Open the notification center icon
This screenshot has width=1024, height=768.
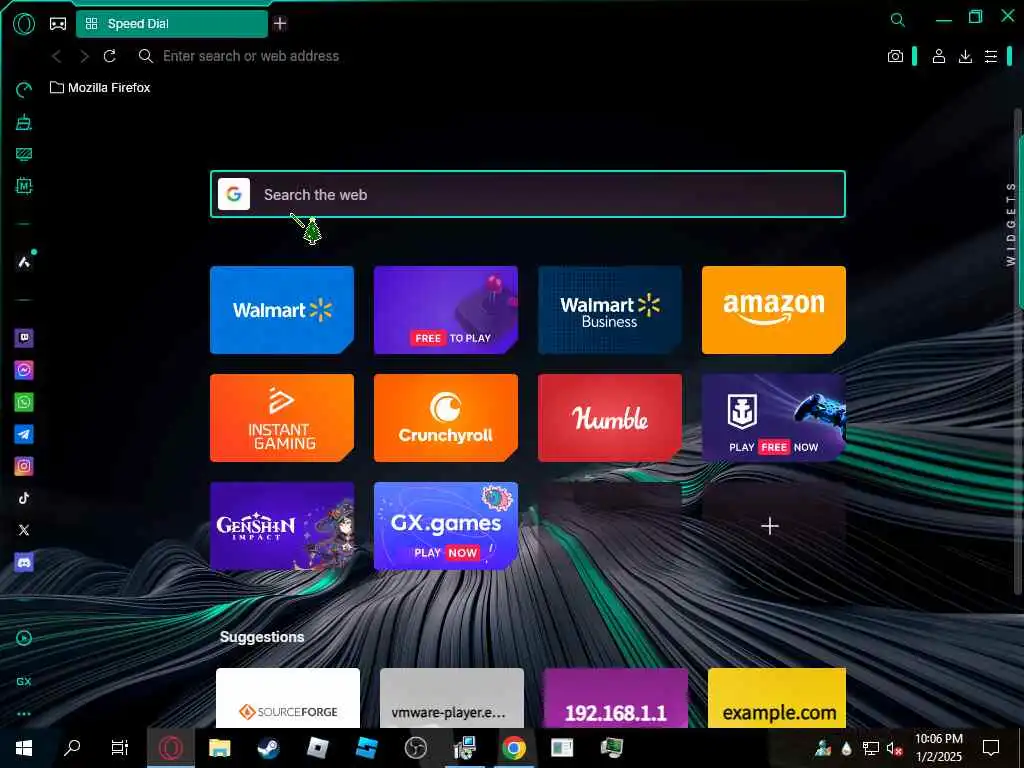click(991, 748)
